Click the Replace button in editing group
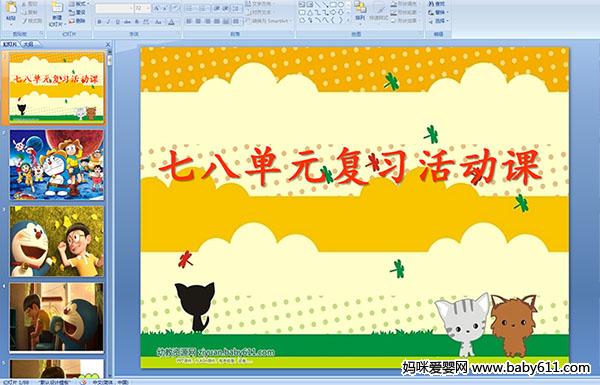Viewport: 600px width, 385px height. [437, 12]
